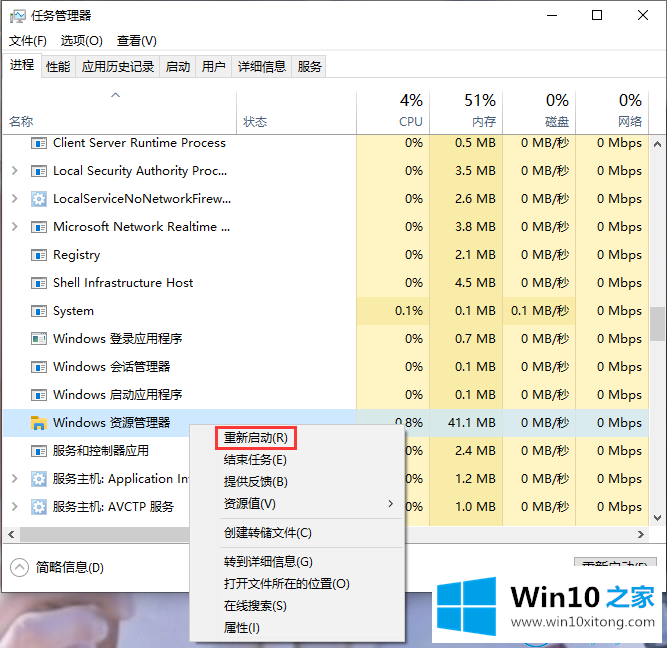Viewport: 667px width, 648px height.
Task: Click the sort arrow above 名称 column
Action: (115, 95)
